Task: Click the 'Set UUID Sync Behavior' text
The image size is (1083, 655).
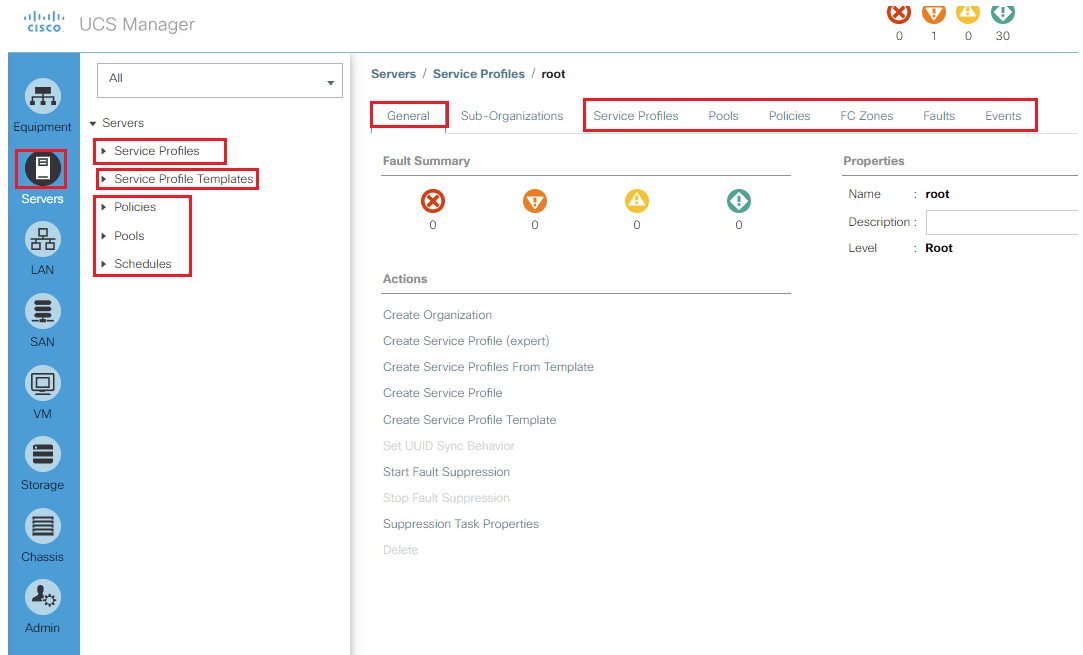Action: click(449, 446)
